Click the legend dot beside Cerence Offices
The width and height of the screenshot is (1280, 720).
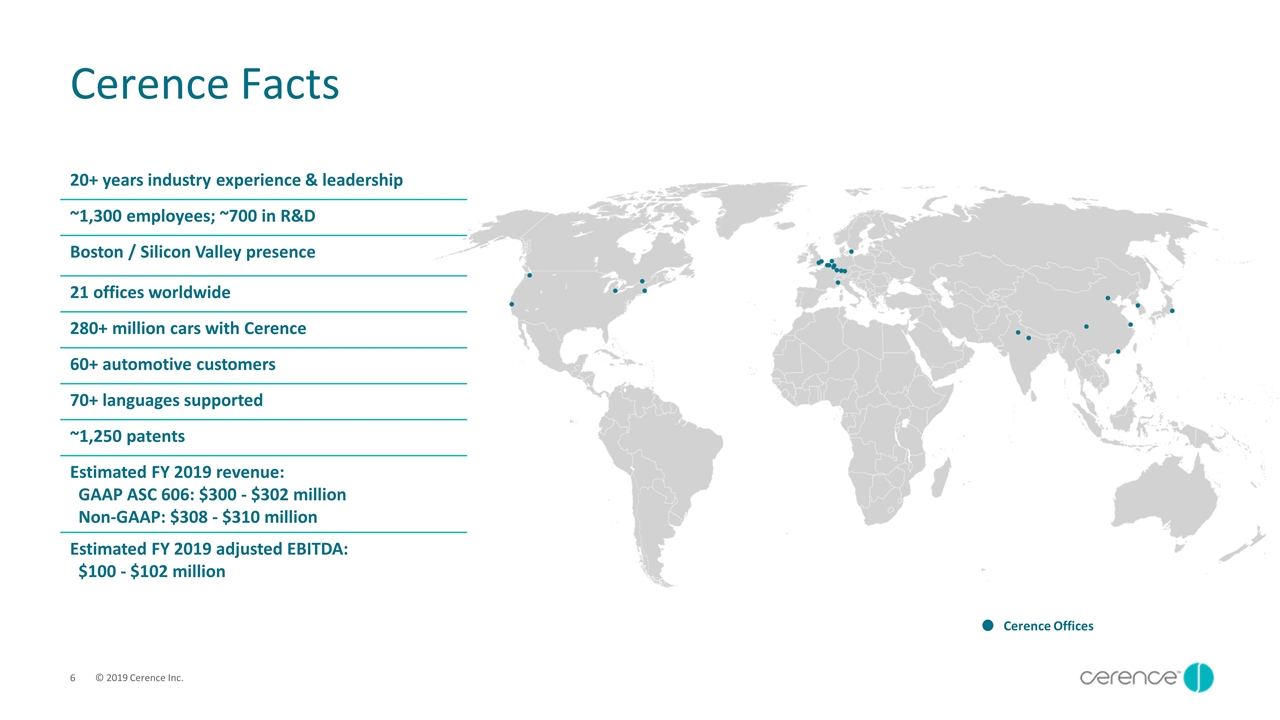[987, 626]
